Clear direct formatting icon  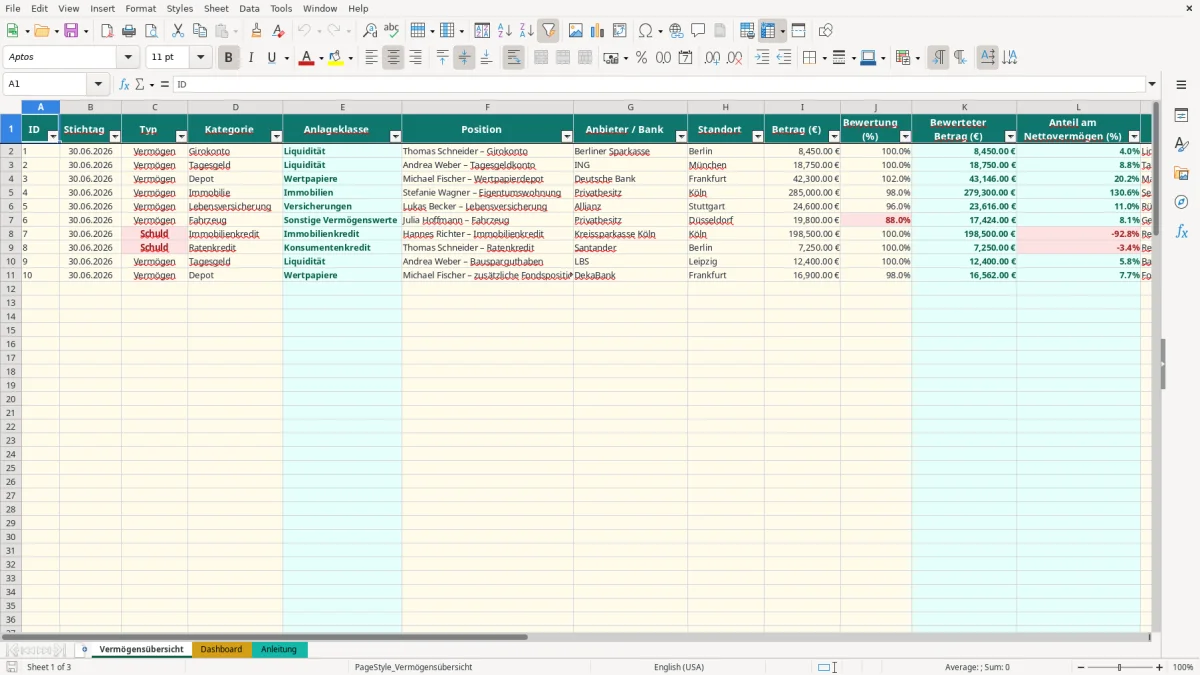coord(279,31)
